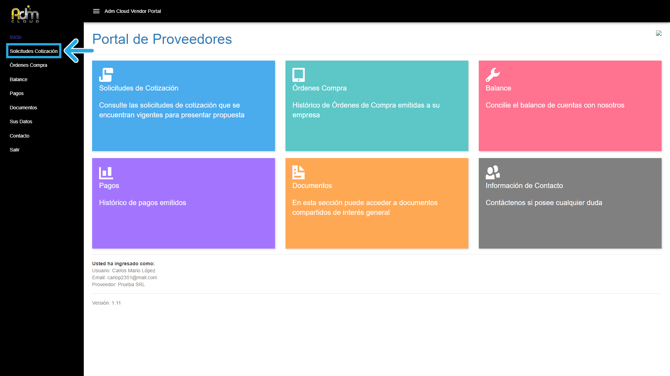Click the 'Usted ha ingresado como' label
This screenshot has width=670, height=376.
123,264
